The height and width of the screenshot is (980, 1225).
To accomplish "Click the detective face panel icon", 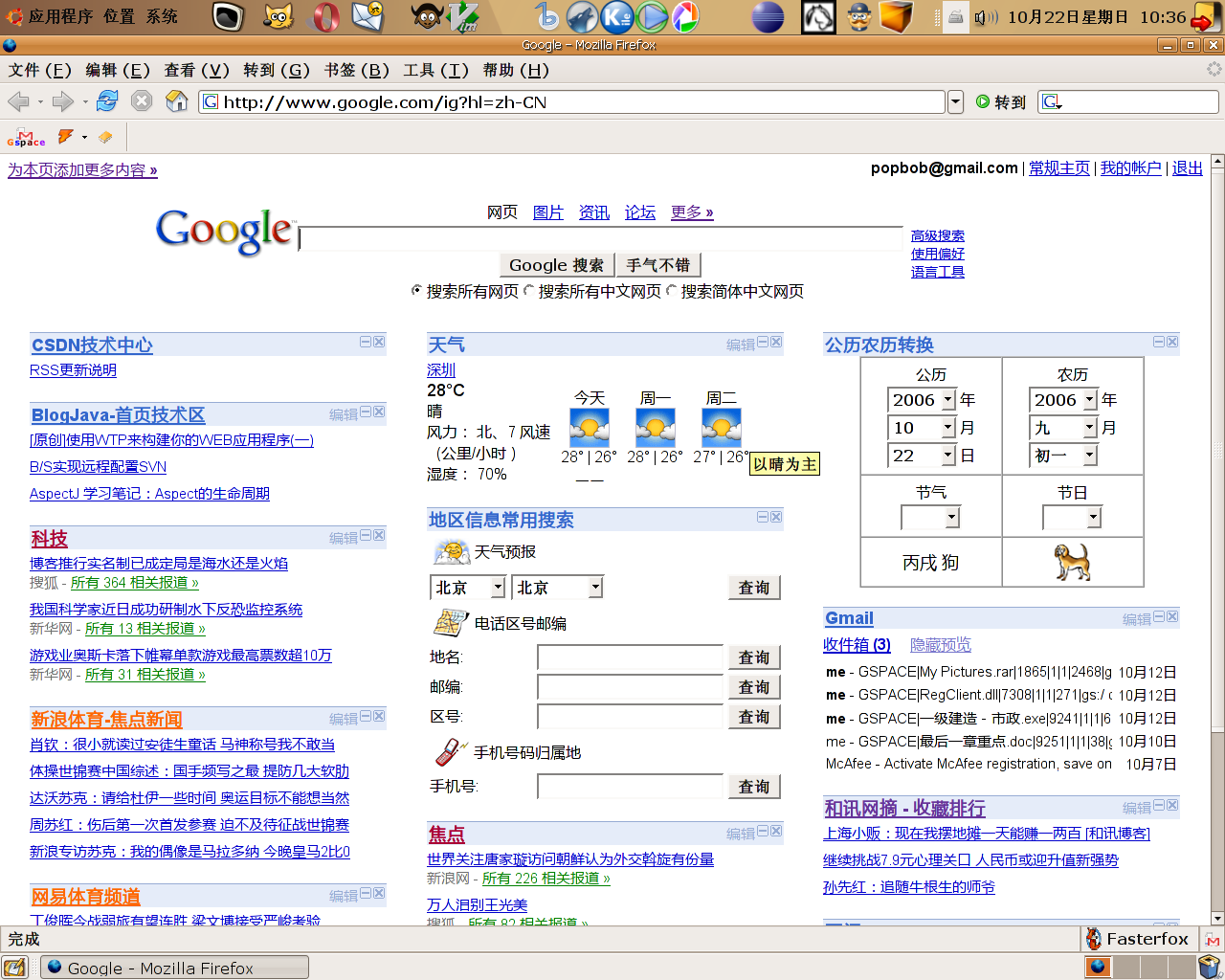I will point(858,16).
